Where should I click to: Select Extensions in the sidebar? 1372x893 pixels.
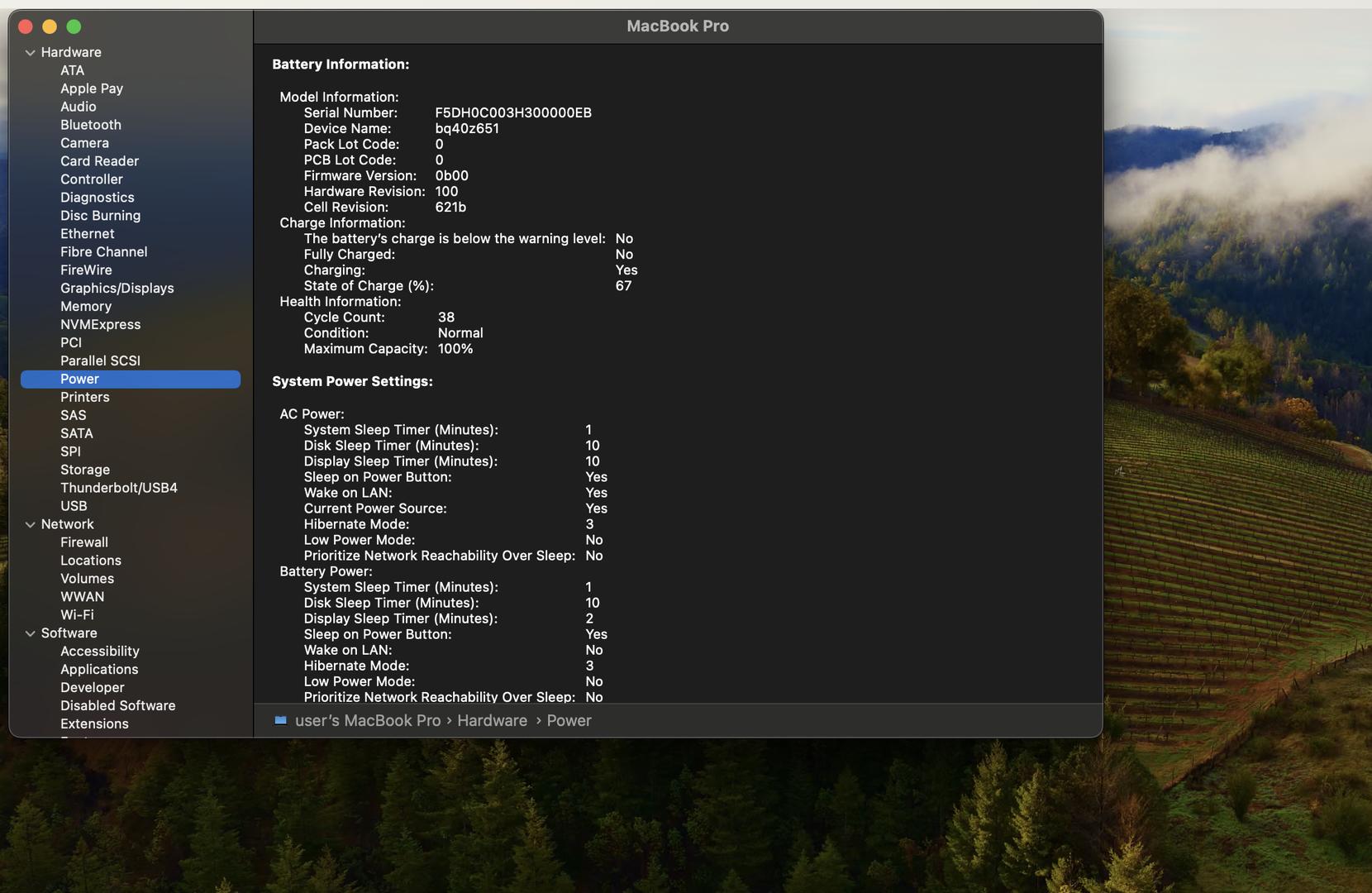(95, 725)
